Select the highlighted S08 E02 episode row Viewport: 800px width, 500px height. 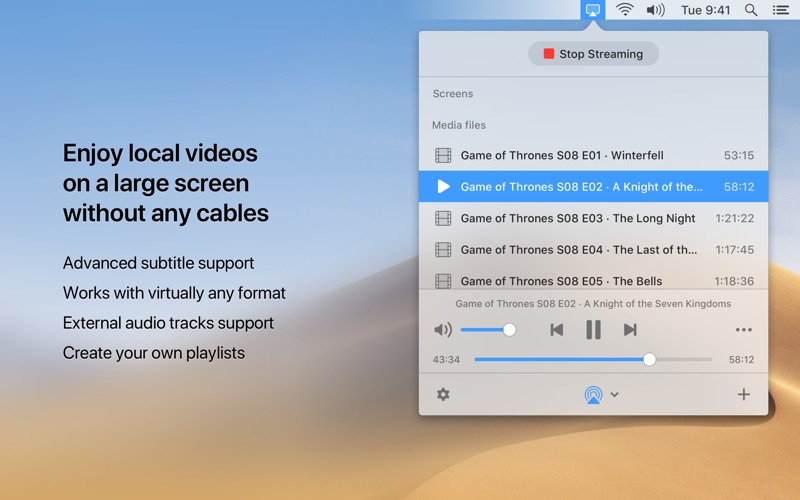click(593, 187)
